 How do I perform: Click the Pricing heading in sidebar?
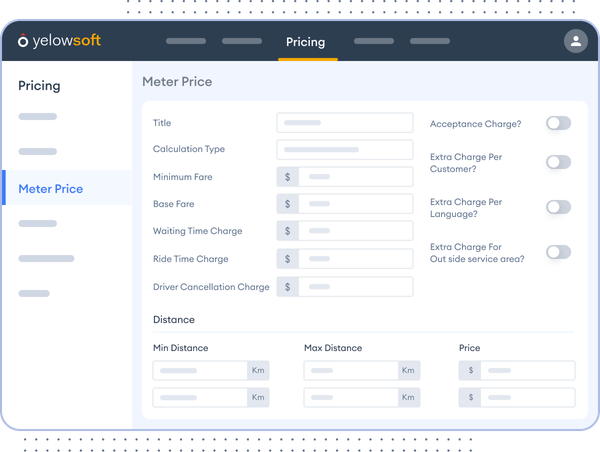(x=39, y=86)
